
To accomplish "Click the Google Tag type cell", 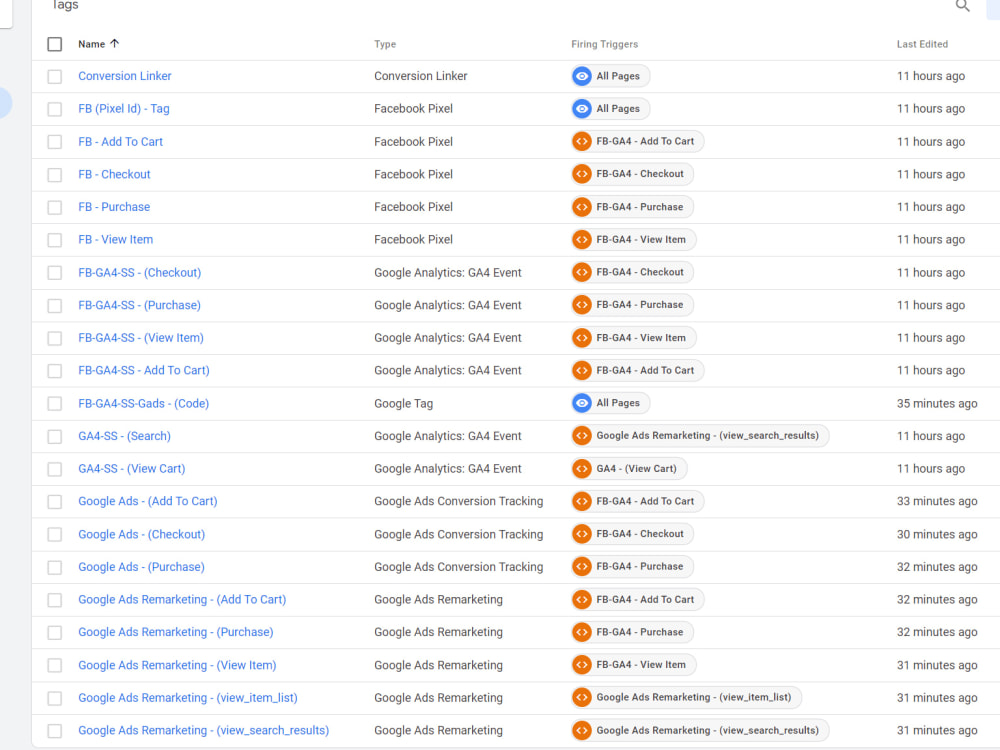I will tap(403, 404).
